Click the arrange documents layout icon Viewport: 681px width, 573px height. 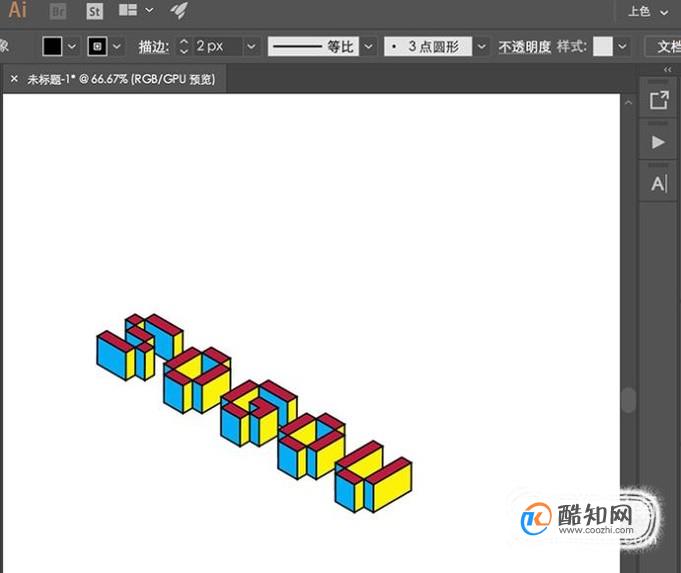tap(128, 10)
